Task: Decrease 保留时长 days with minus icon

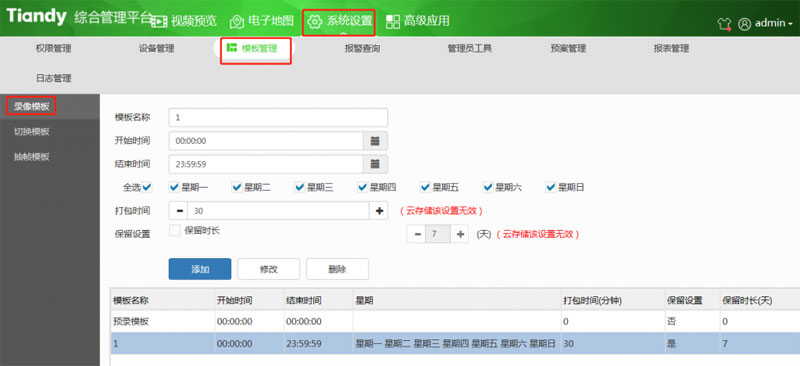Action: 417,234
